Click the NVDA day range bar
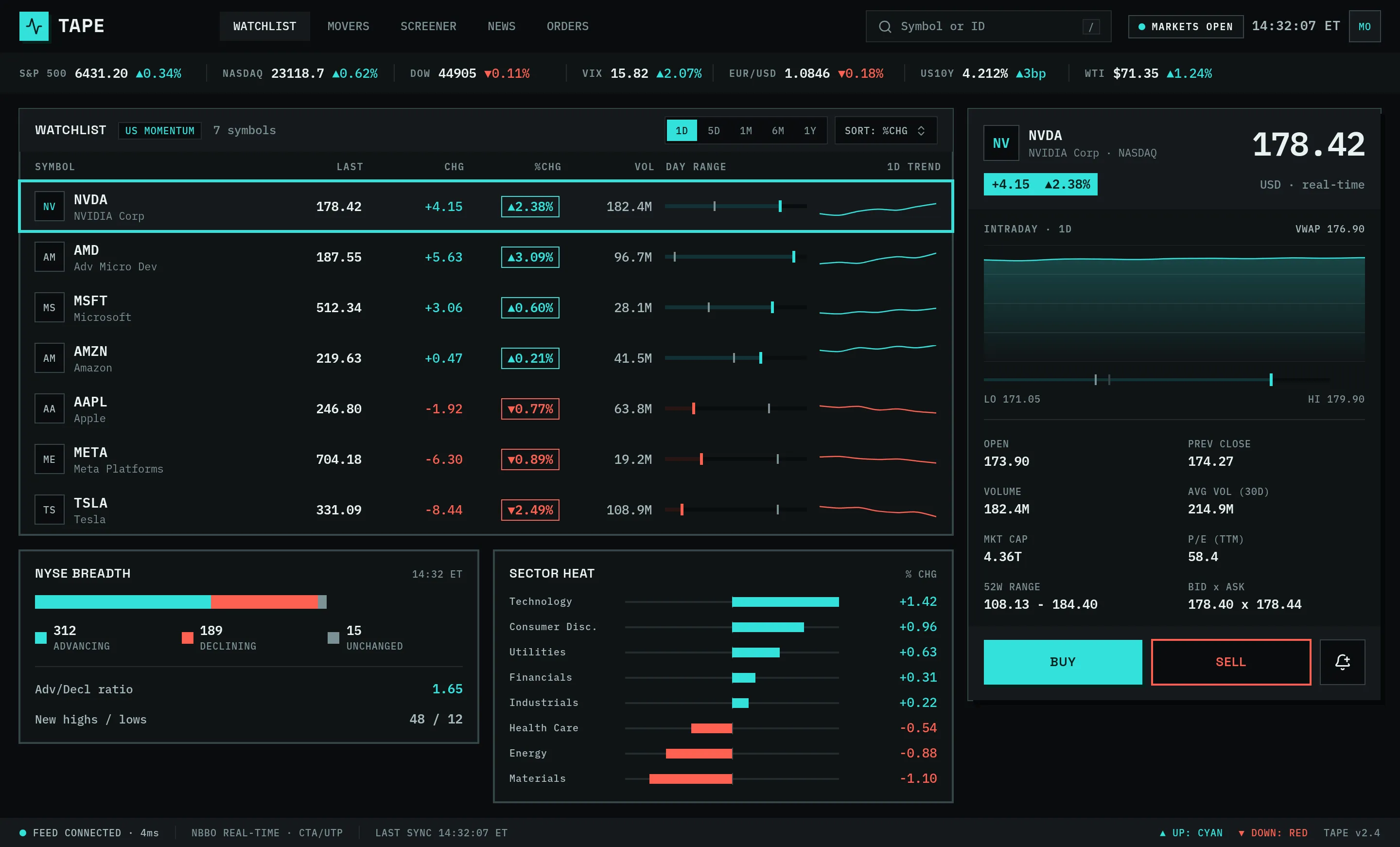This screenshot has width=1400, height=847. click(736, 206)
